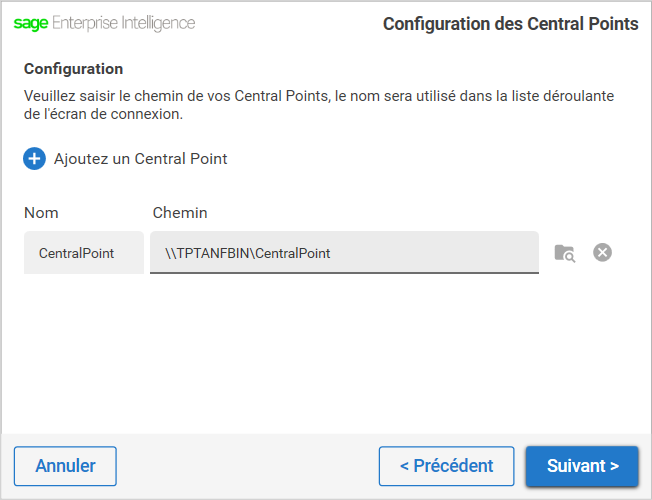Screen dimensions: 652x500
Task: Go forward with the Suivant button
Action: 582,466
